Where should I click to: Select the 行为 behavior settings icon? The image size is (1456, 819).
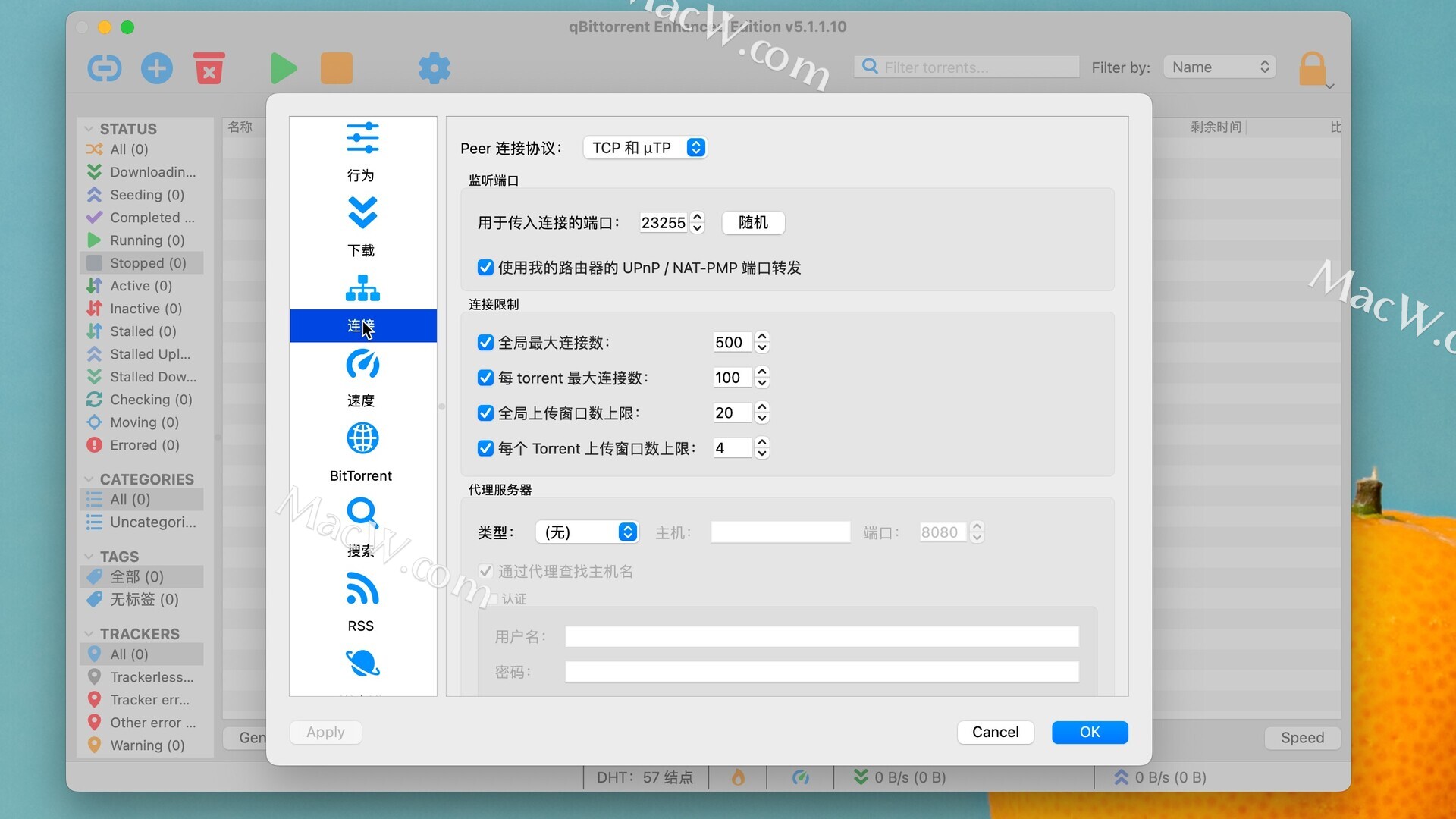(362, 138)
